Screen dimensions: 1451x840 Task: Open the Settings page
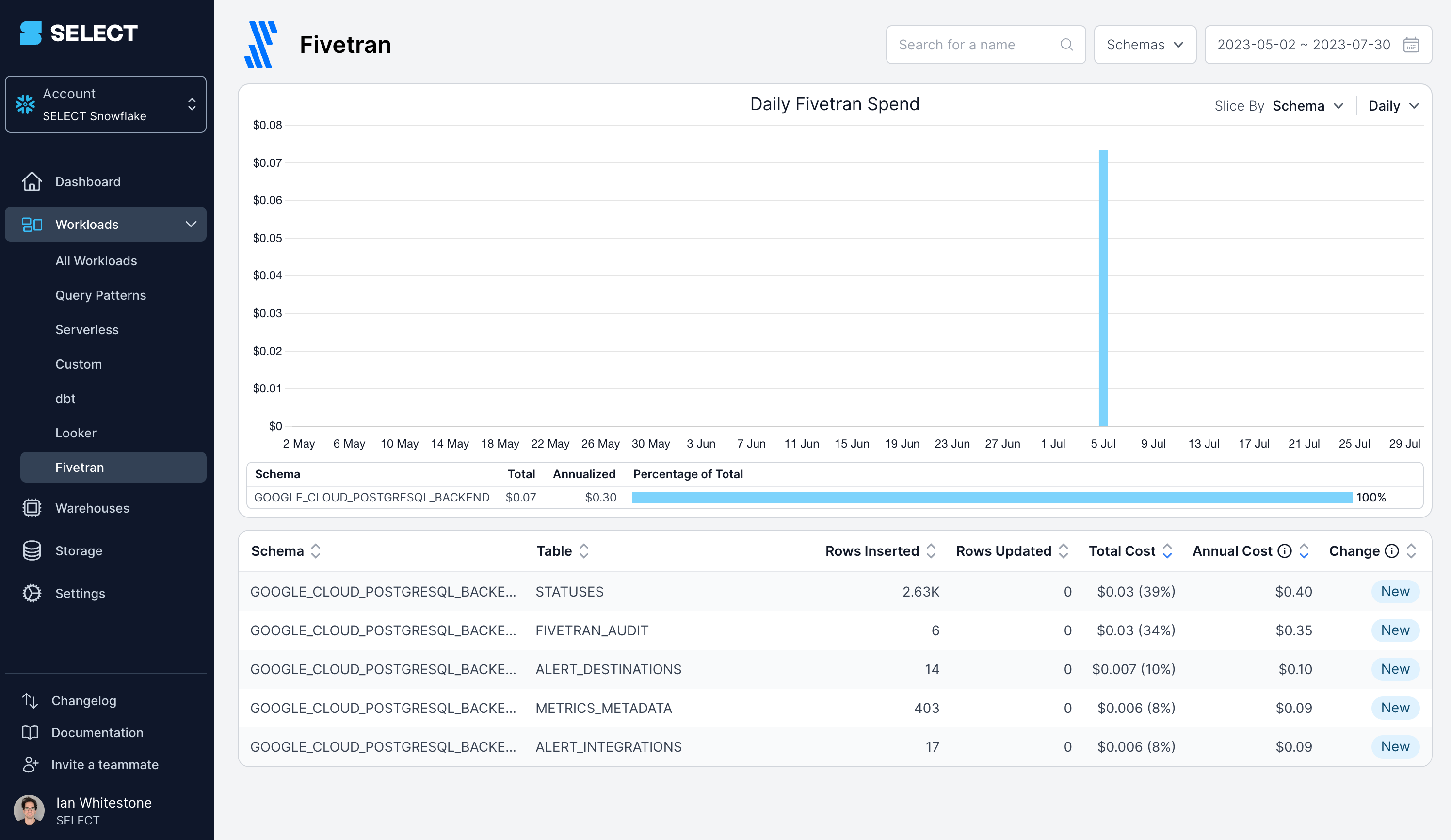point(80,593)
